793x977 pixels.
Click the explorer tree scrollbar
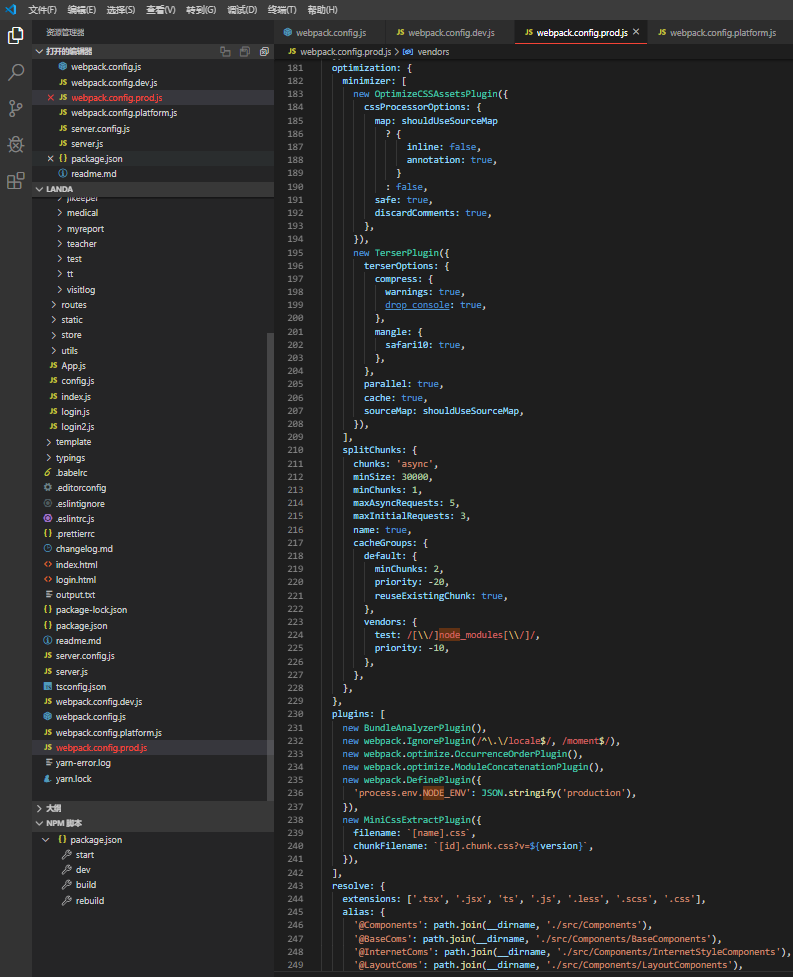(x=270, y=566)
